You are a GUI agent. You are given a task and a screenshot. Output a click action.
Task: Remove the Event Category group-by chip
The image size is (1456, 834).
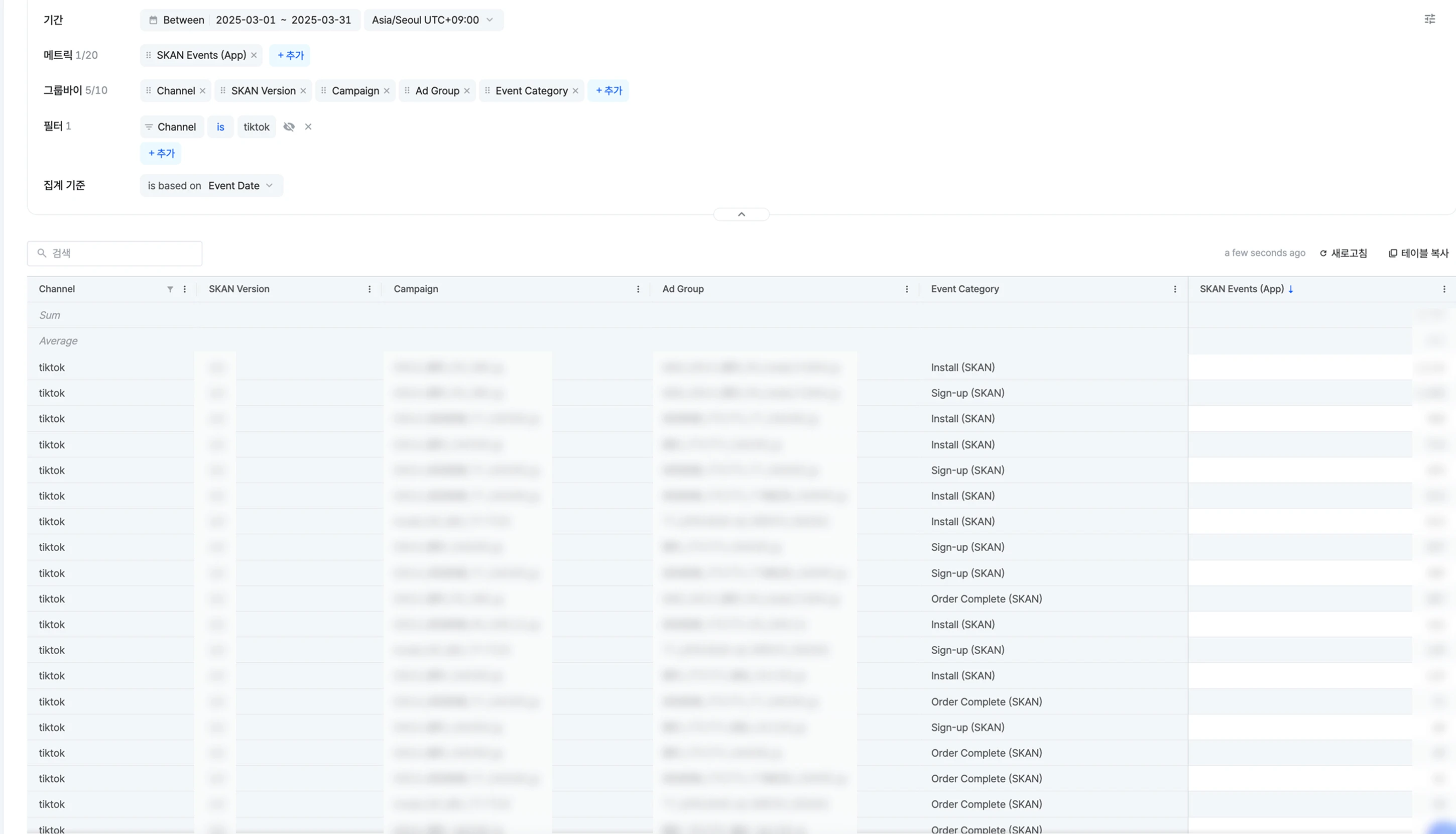[575, 90]
